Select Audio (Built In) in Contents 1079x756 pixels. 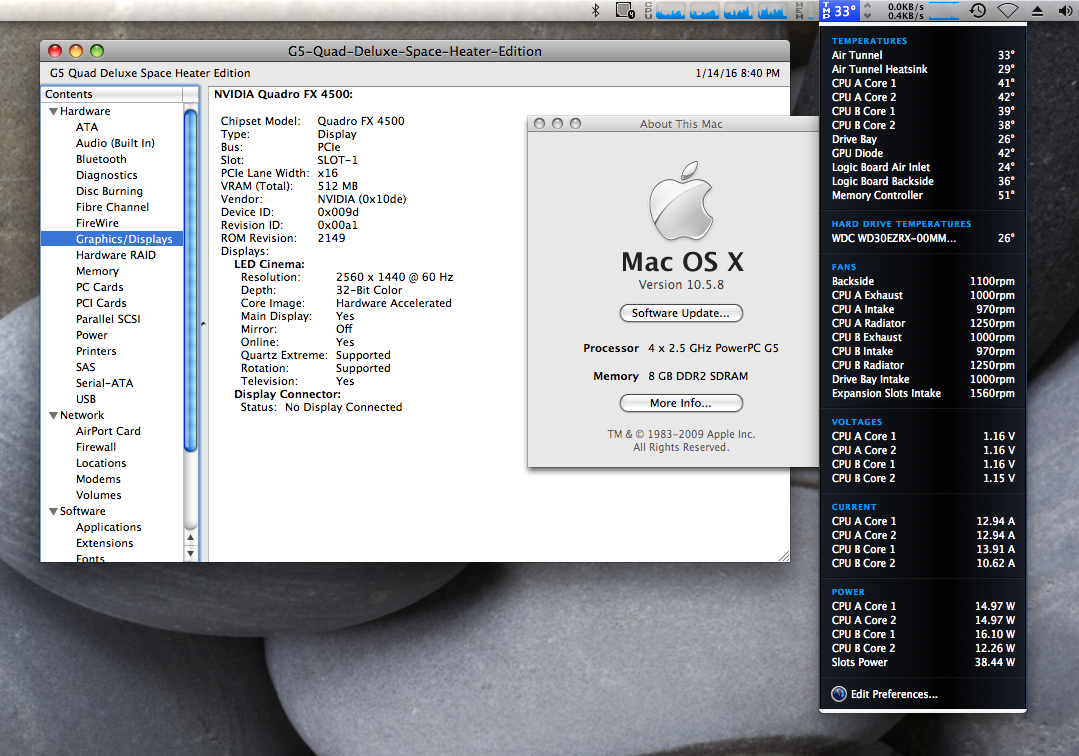point(115,143)
